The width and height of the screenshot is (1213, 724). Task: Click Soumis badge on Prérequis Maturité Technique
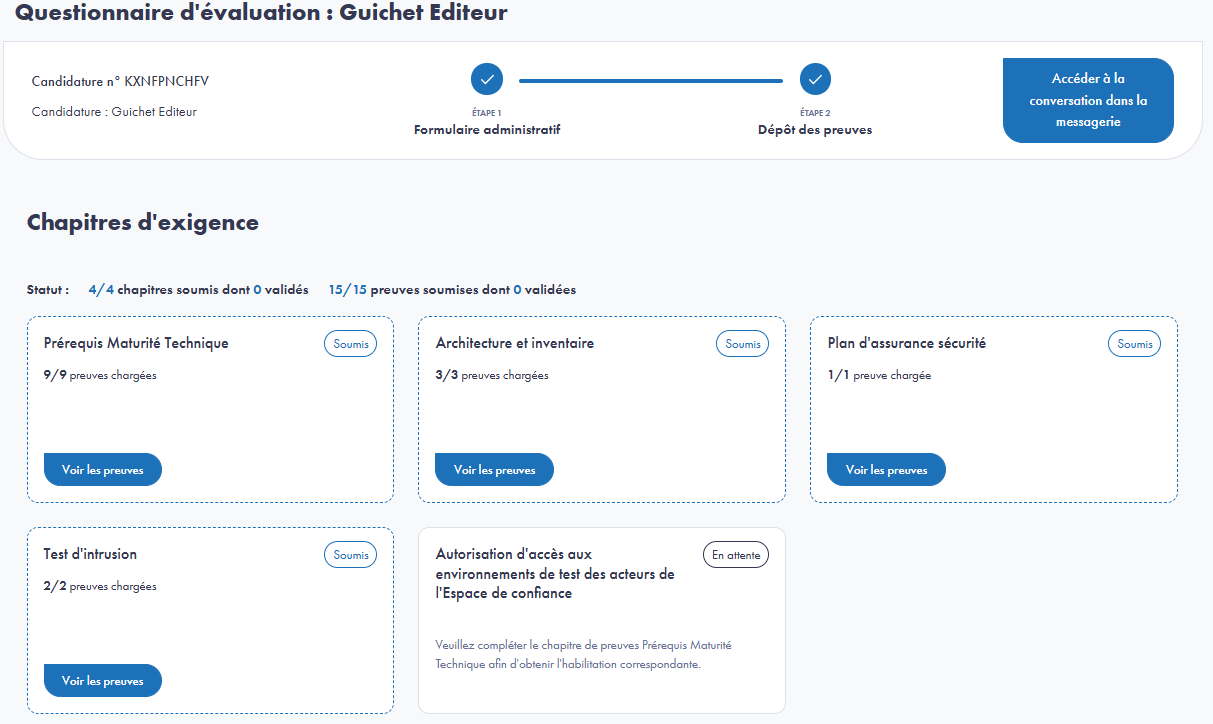pyautogui.click(x=350, y=344)
